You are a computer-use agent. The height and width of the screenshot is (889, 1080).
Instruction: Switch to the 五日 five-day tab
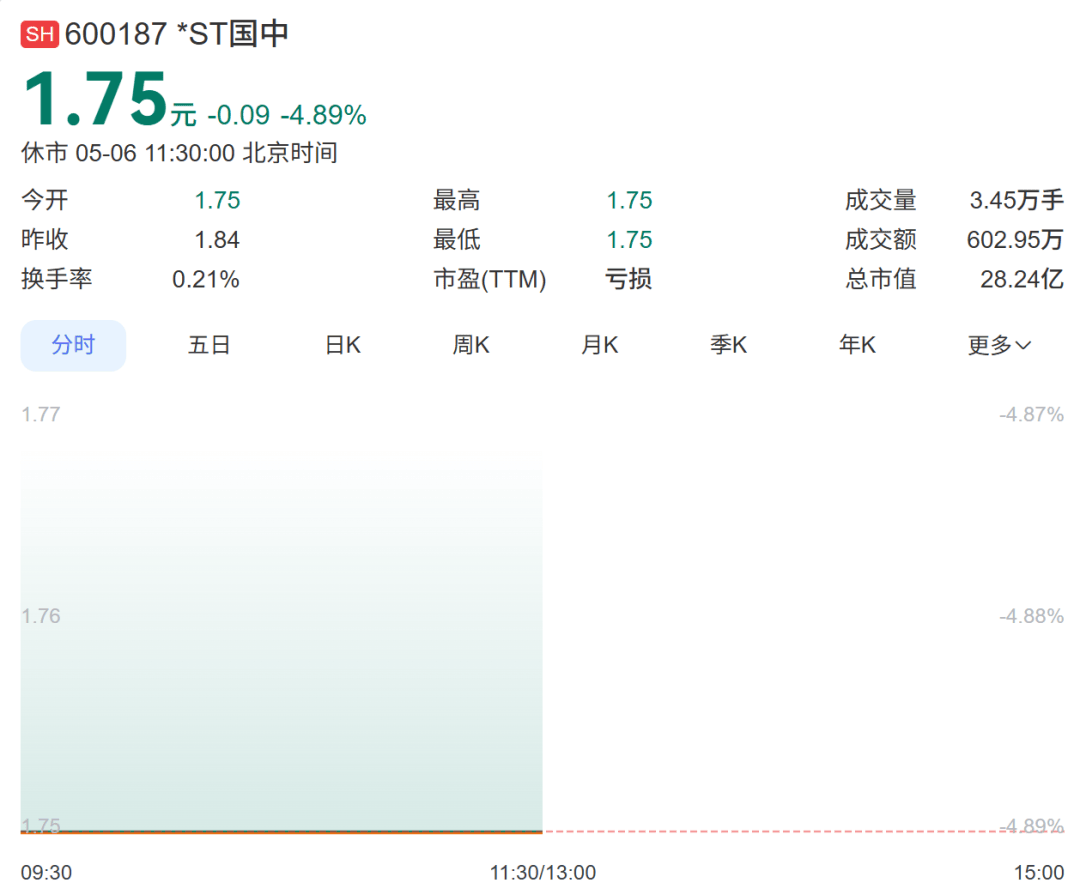coord(209,345)
